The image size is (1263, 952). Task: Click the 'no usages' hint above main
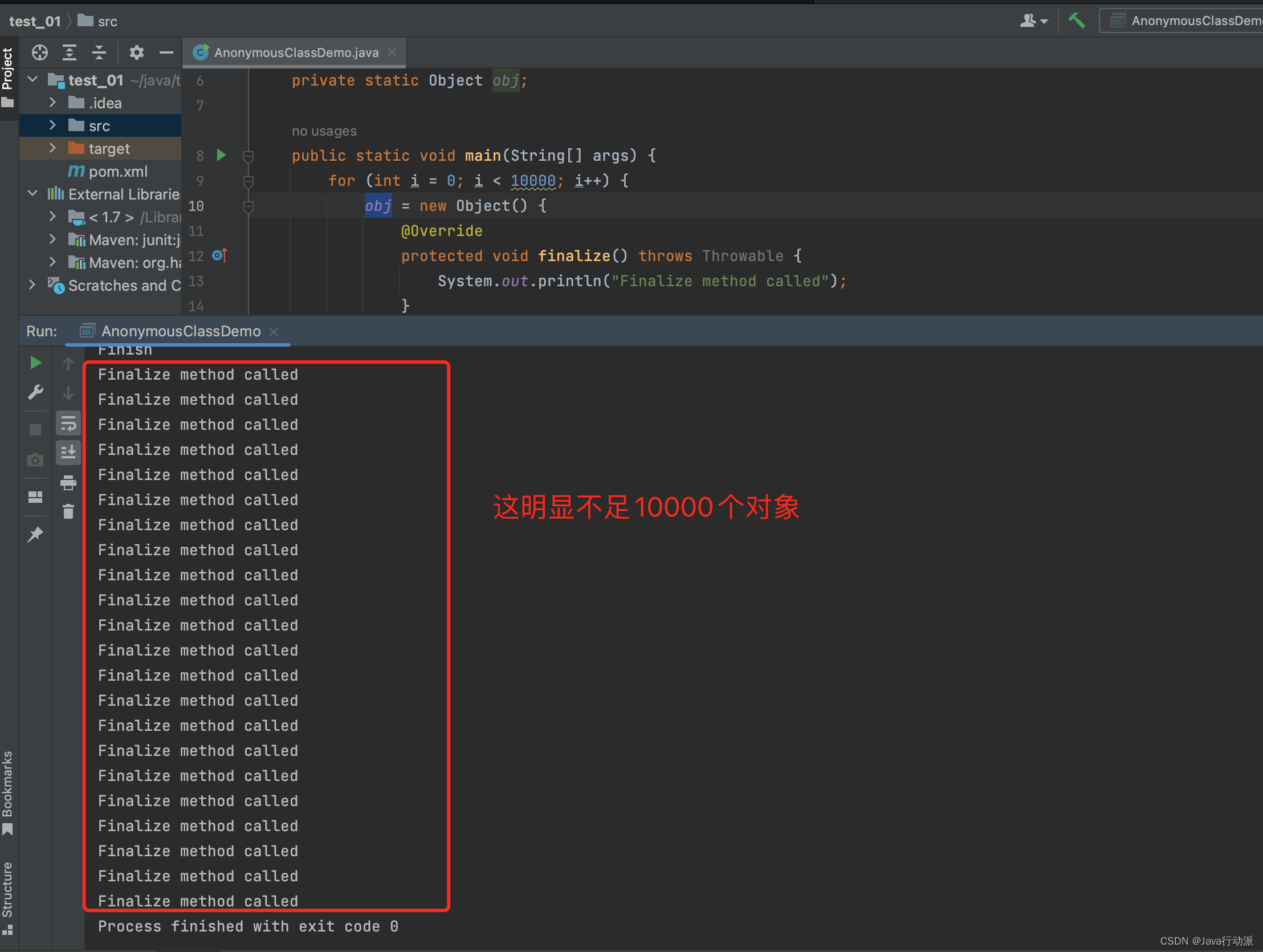pyautogui.click(x=324, y=131)
